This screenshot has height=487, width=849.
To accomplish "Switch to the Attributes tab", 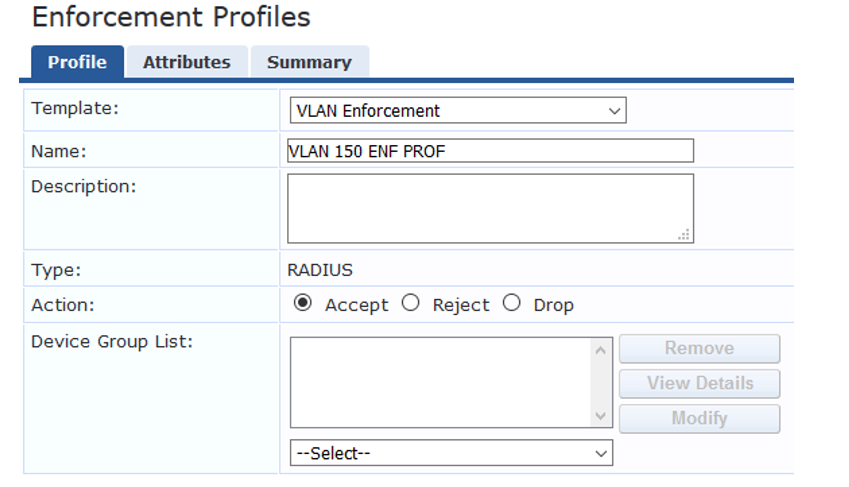I will click(186, 62).
